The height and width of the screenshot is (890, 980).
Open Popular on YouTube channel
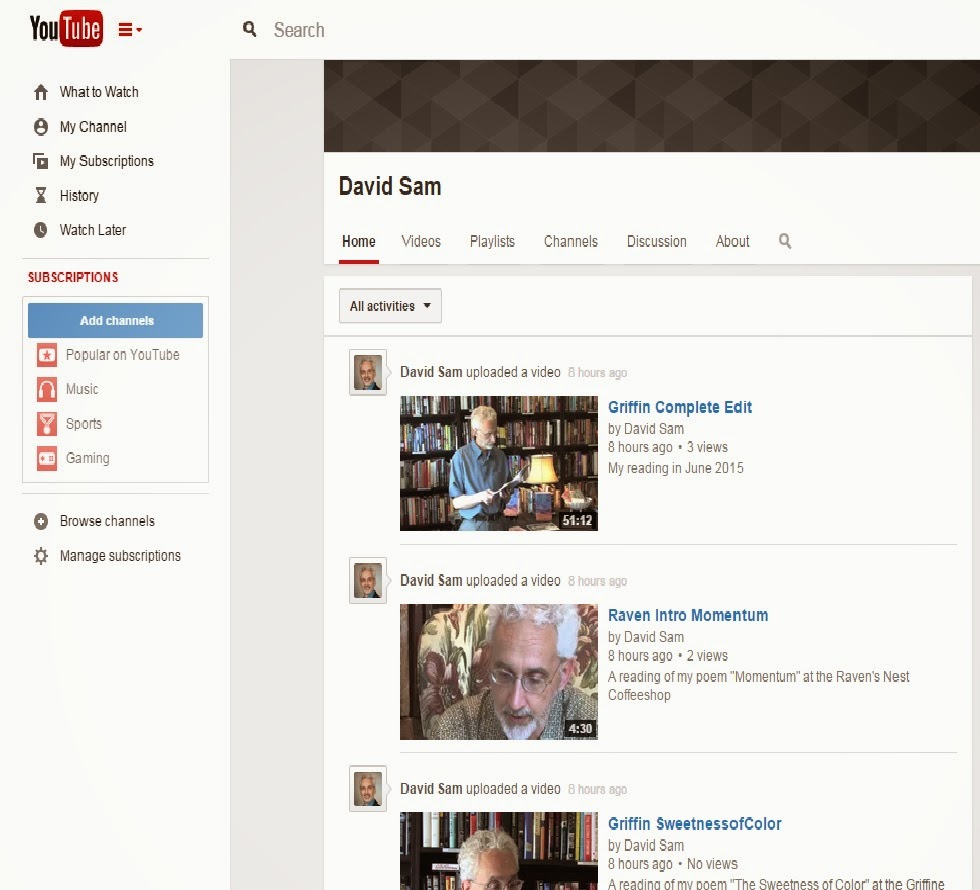(122, 355)
